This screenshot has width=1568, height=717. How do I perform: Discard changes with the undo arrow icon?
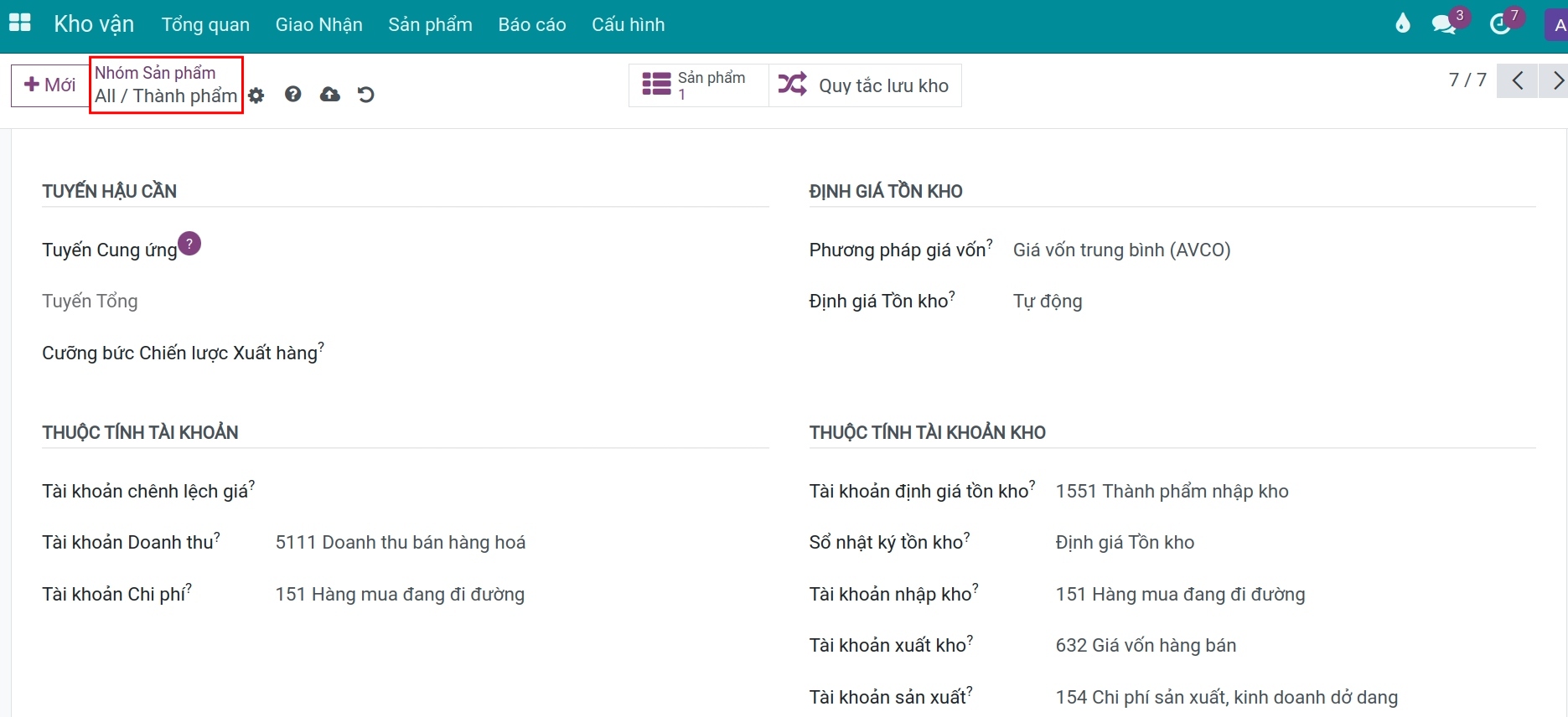tap(366, 95)
